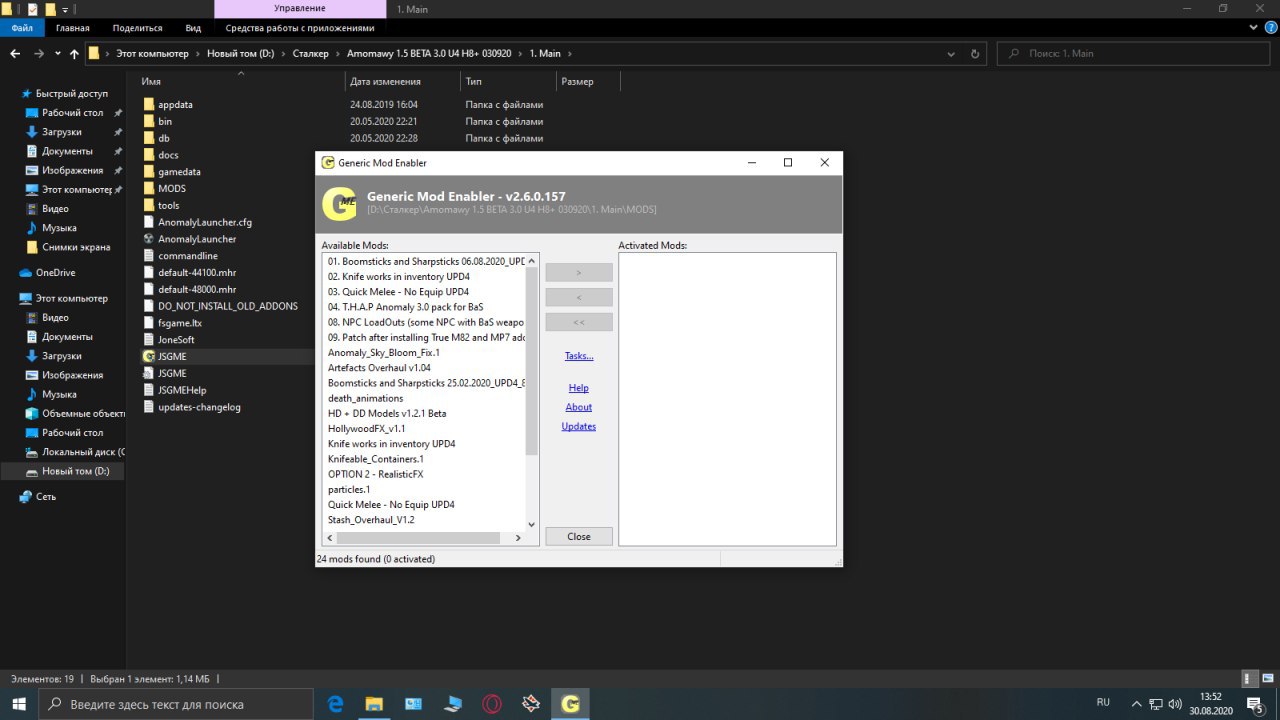The width and height of the screenshot is (1280, 720).
Task: Click right arrow of Available Mods horizontal scrollbar
Action: coord(518,538)
